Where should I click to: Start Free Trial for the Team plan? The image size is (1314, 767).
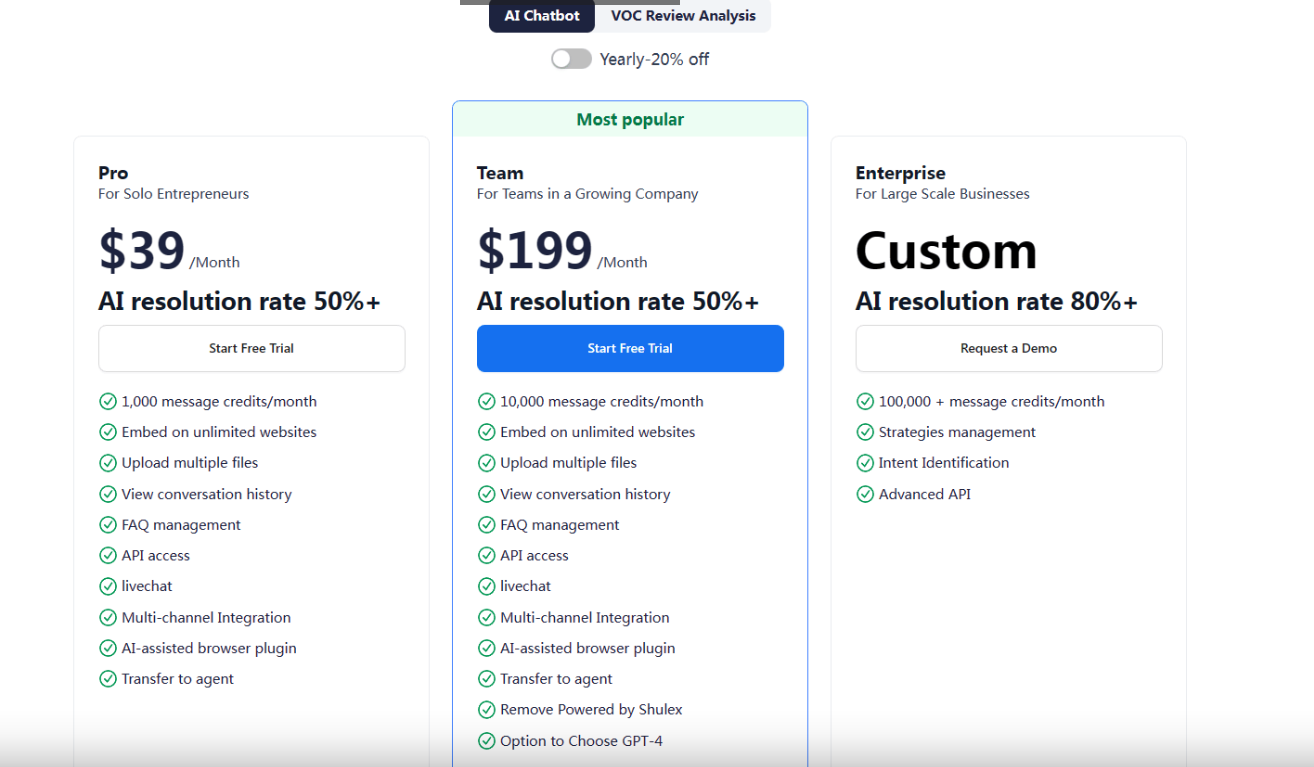pos(630,349)
